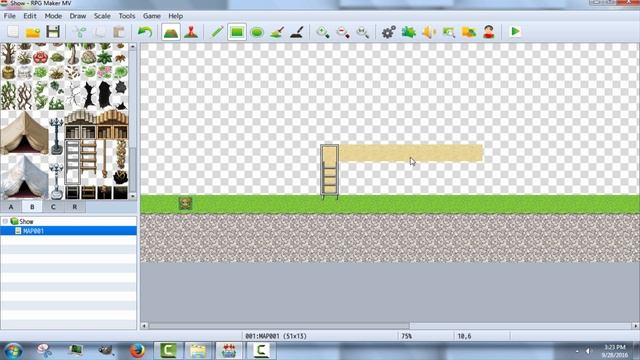Viewport: 640px width, 360px height.
Task: Click status text '001:MAP001 (51x13)'
Action: point(276,336)
